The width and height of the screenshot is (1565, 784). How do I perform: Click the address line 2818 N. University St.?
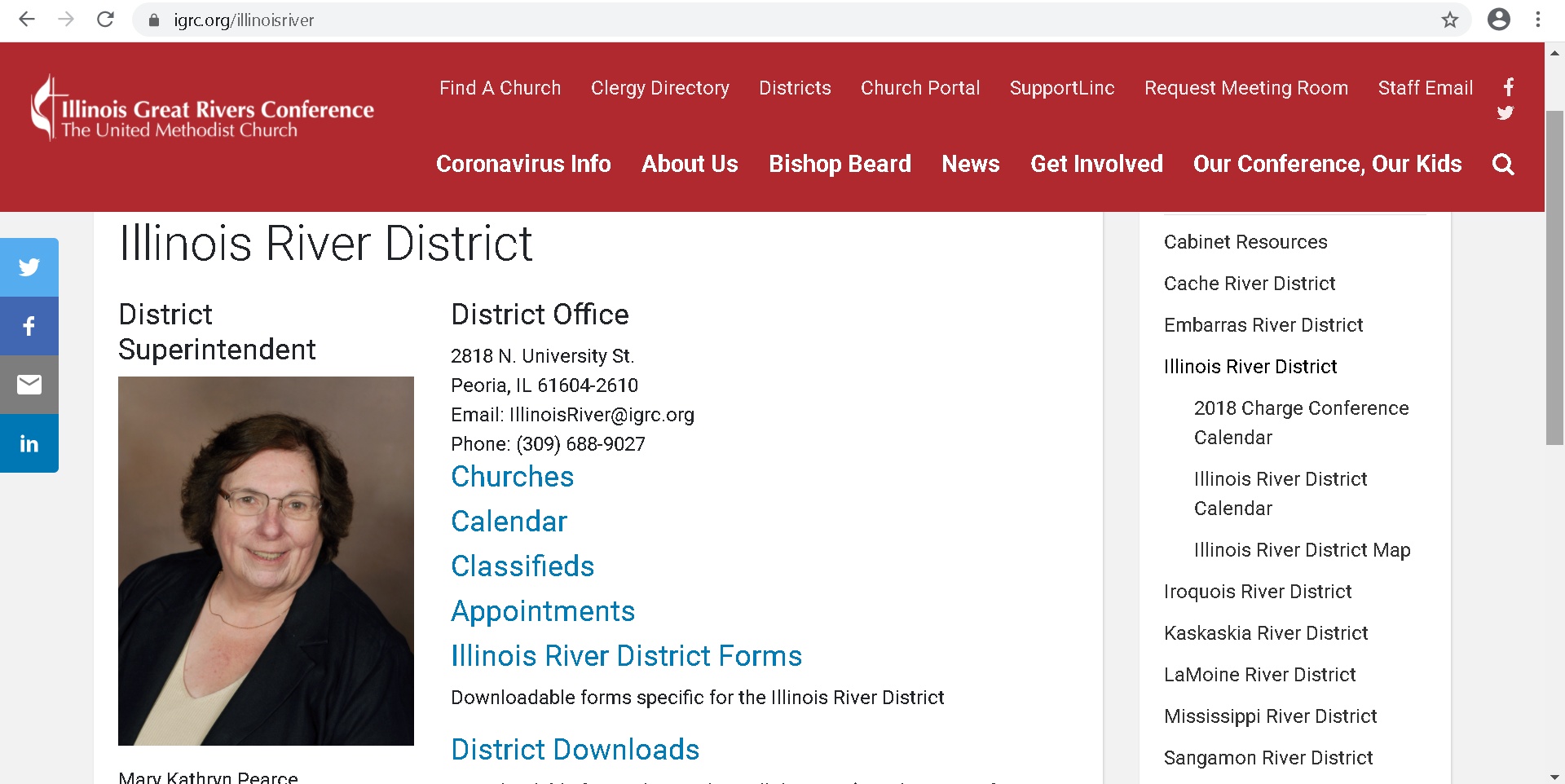pos(542,356)
